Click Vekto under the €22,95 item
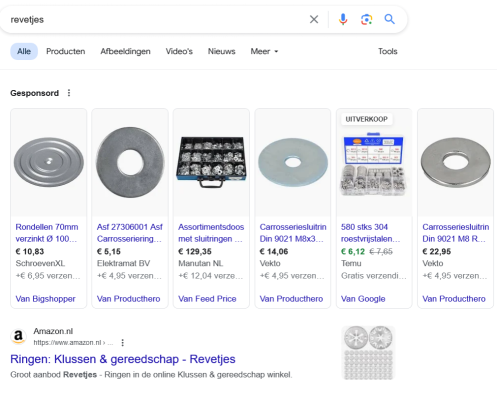Viewport: 497px width, 400px height. 432,263
